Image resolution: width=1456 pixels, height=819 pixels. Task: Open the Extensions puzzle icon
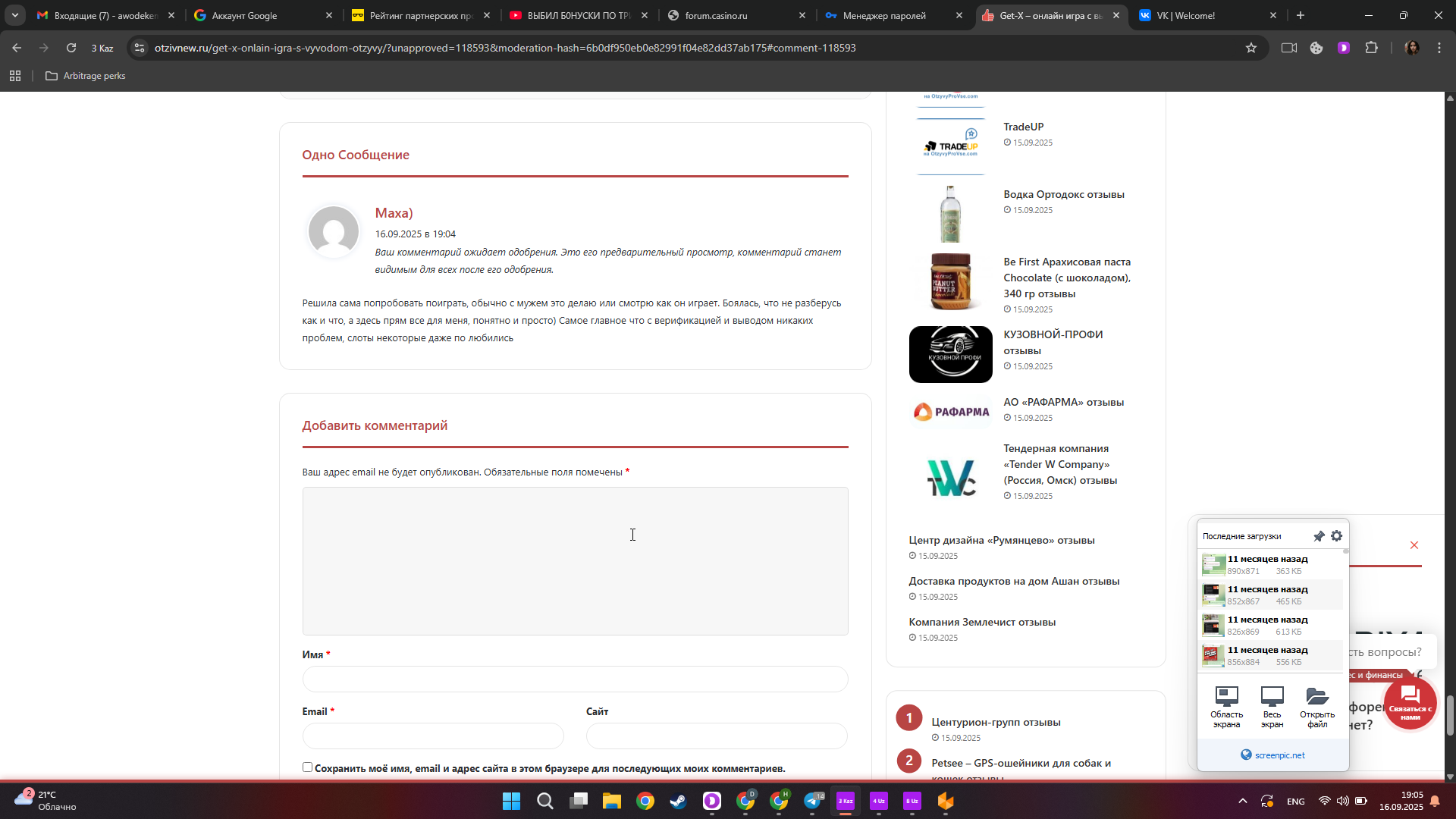[x=1371, y=48]
